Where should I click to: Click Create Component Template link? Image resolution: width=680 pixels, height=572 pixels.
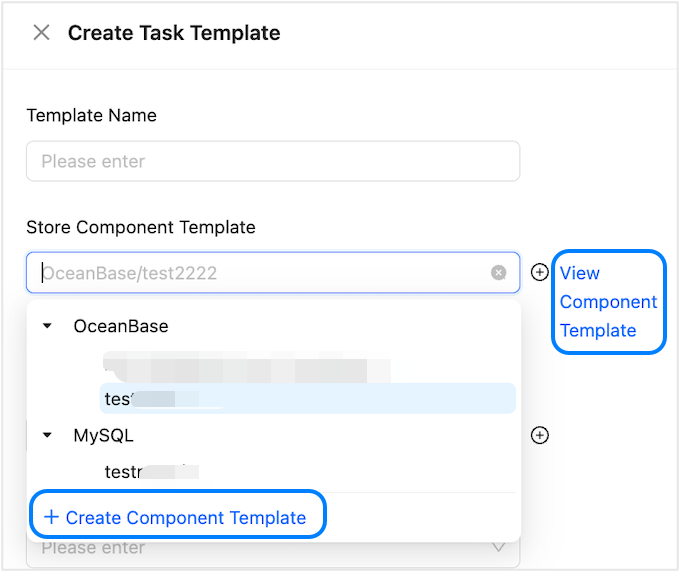(x=185, y=518)
